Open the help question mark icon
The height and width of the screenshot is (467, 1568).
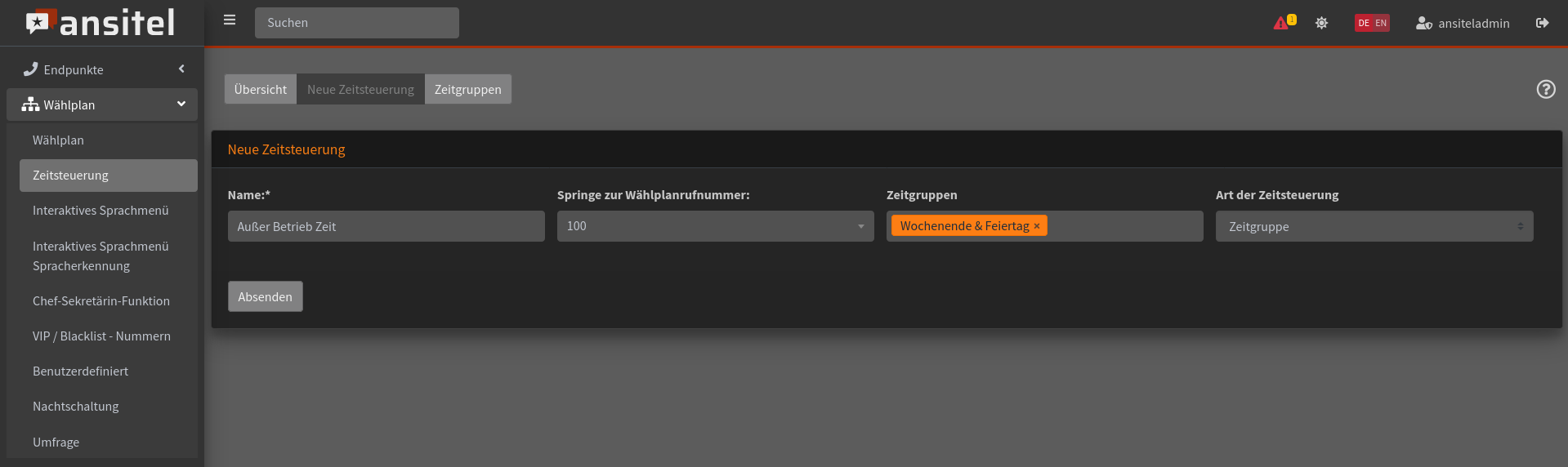point(1545,89)
